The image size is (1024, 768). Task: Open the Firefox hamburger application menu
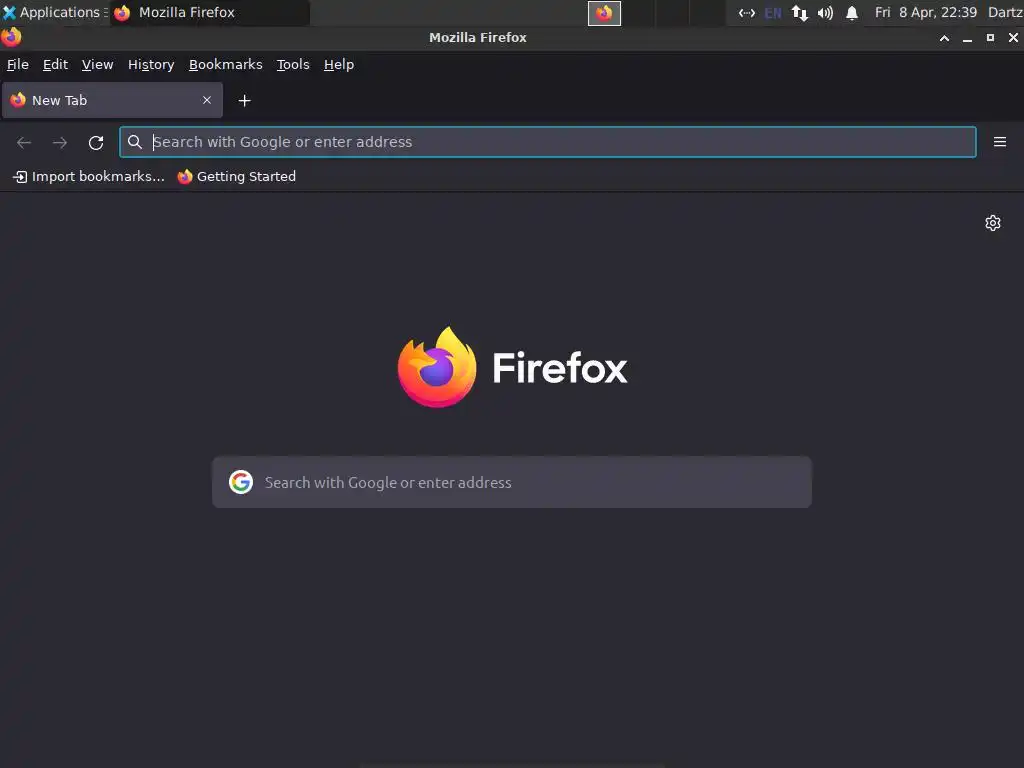click(1000, 142)
